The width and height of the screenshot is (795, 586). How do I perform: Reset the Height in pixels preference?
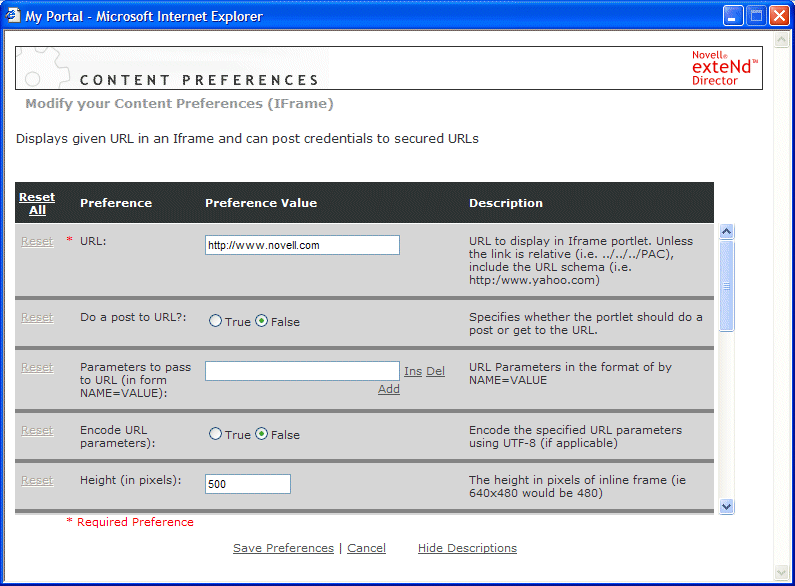click(x=37, y=480)
